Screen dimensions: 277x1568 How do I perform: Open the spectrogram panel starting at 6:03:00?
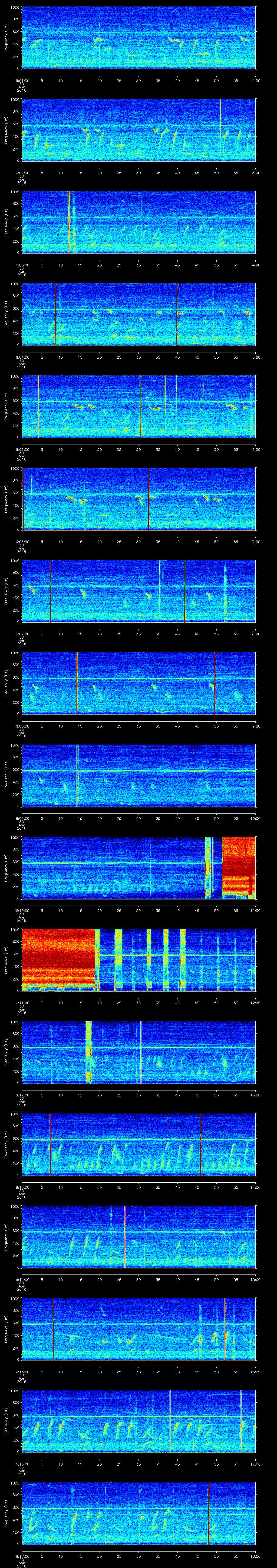point(138,222)
